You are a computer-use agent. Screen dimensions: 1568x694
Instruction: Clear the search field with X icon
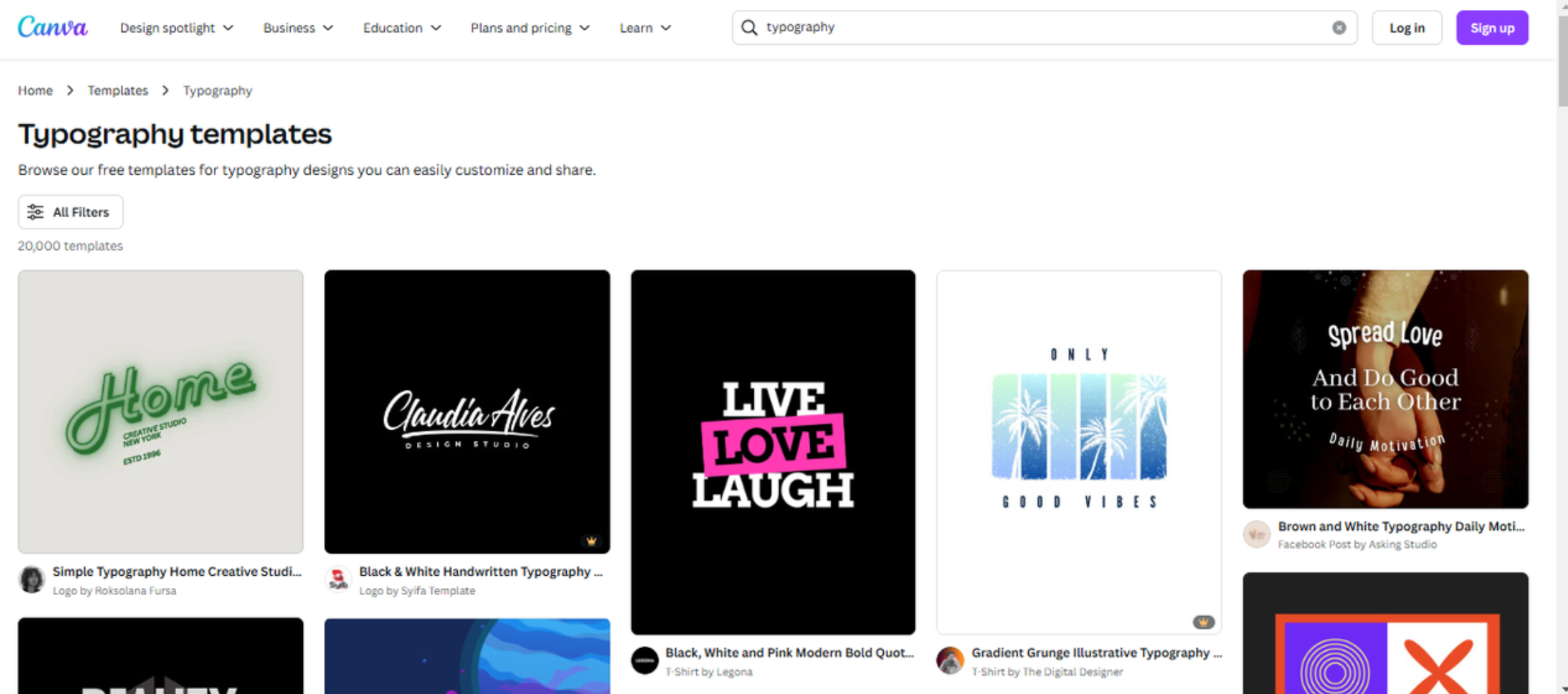click(x=1339, y=28)
